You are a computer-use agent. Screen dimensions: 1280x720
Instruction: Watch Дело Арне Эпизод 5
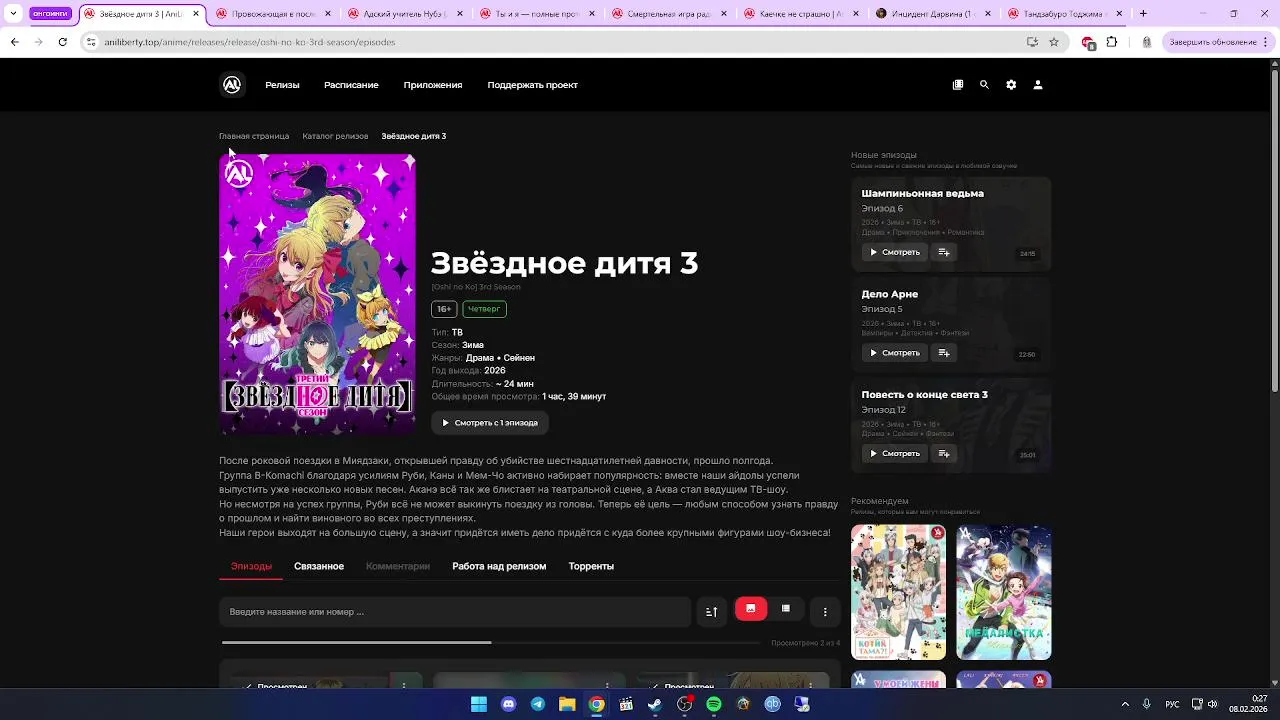coord(895,353)
